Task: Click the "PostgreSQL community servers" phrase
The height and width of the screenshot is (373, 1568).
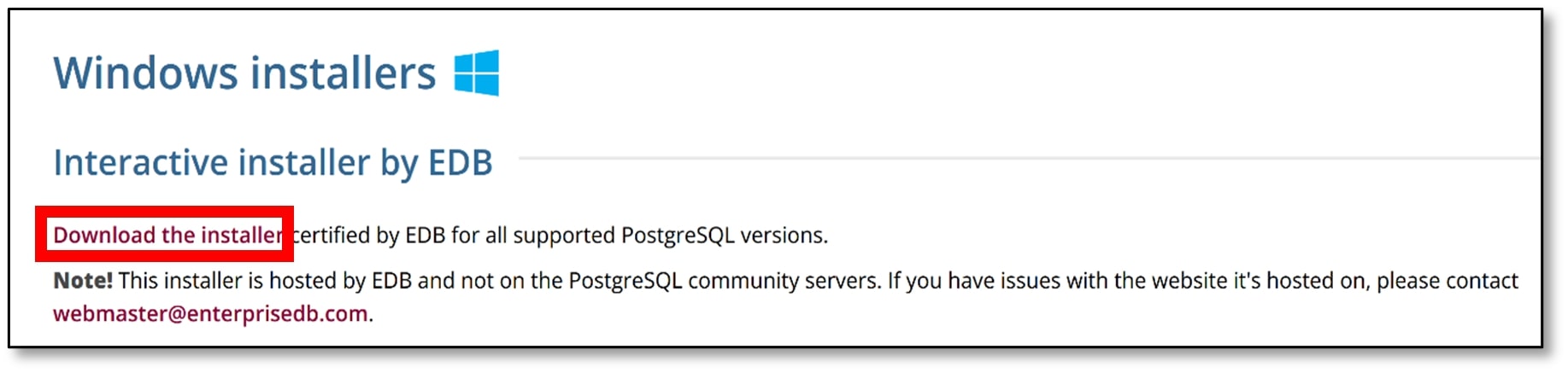Action: click(723, 281)
